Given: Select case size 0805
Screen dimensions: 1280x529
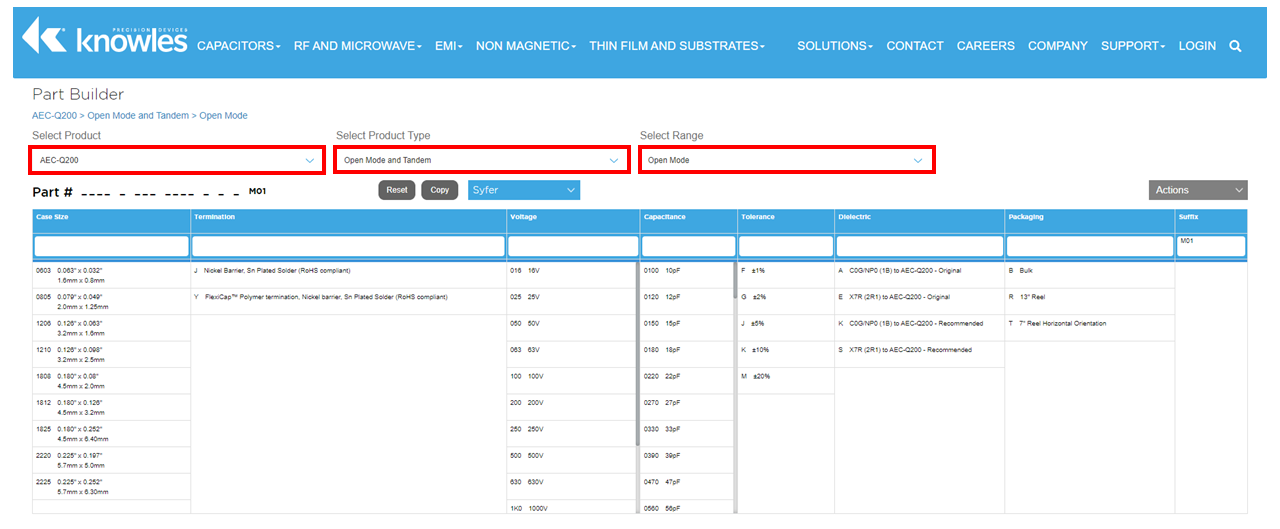Looking at the screenshot, I should click(x=111, y=302).
